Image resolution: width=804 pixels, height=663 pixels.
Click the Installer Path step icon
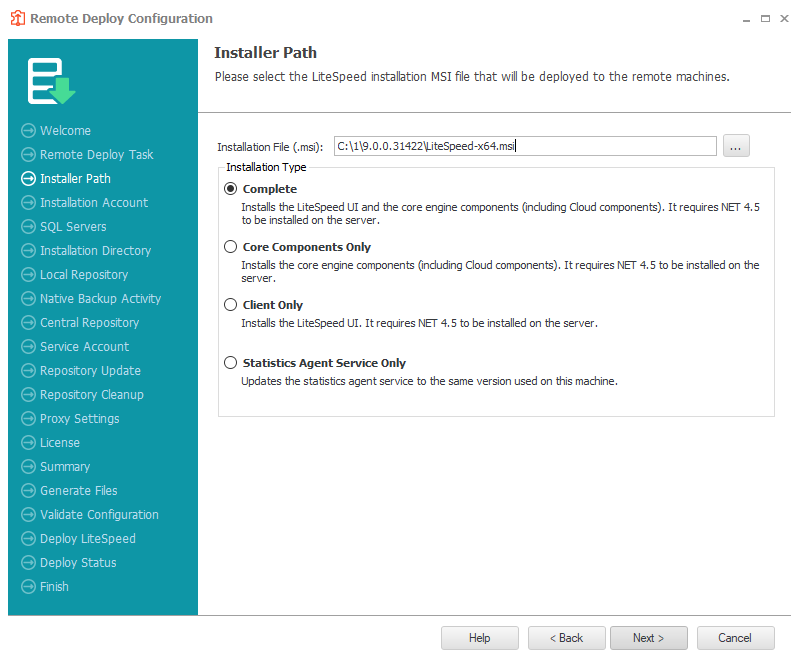pyautogui.click(x=28, y=178)
